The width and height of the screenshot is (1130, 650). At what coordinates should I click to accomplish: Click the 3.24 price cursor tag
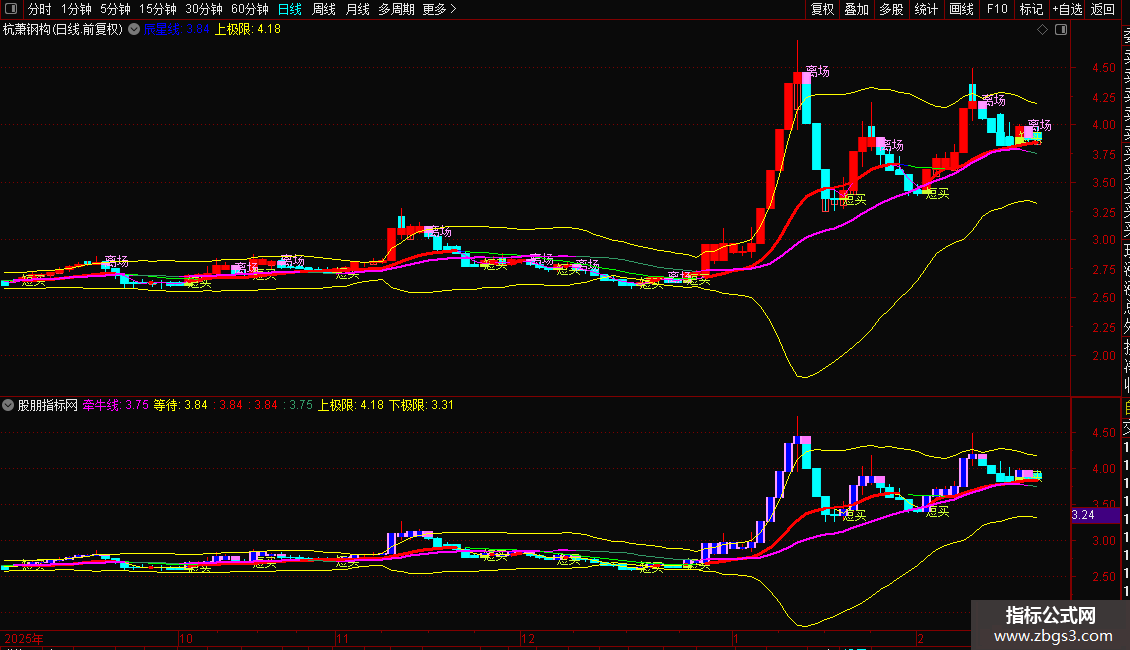pos(1095,515)
